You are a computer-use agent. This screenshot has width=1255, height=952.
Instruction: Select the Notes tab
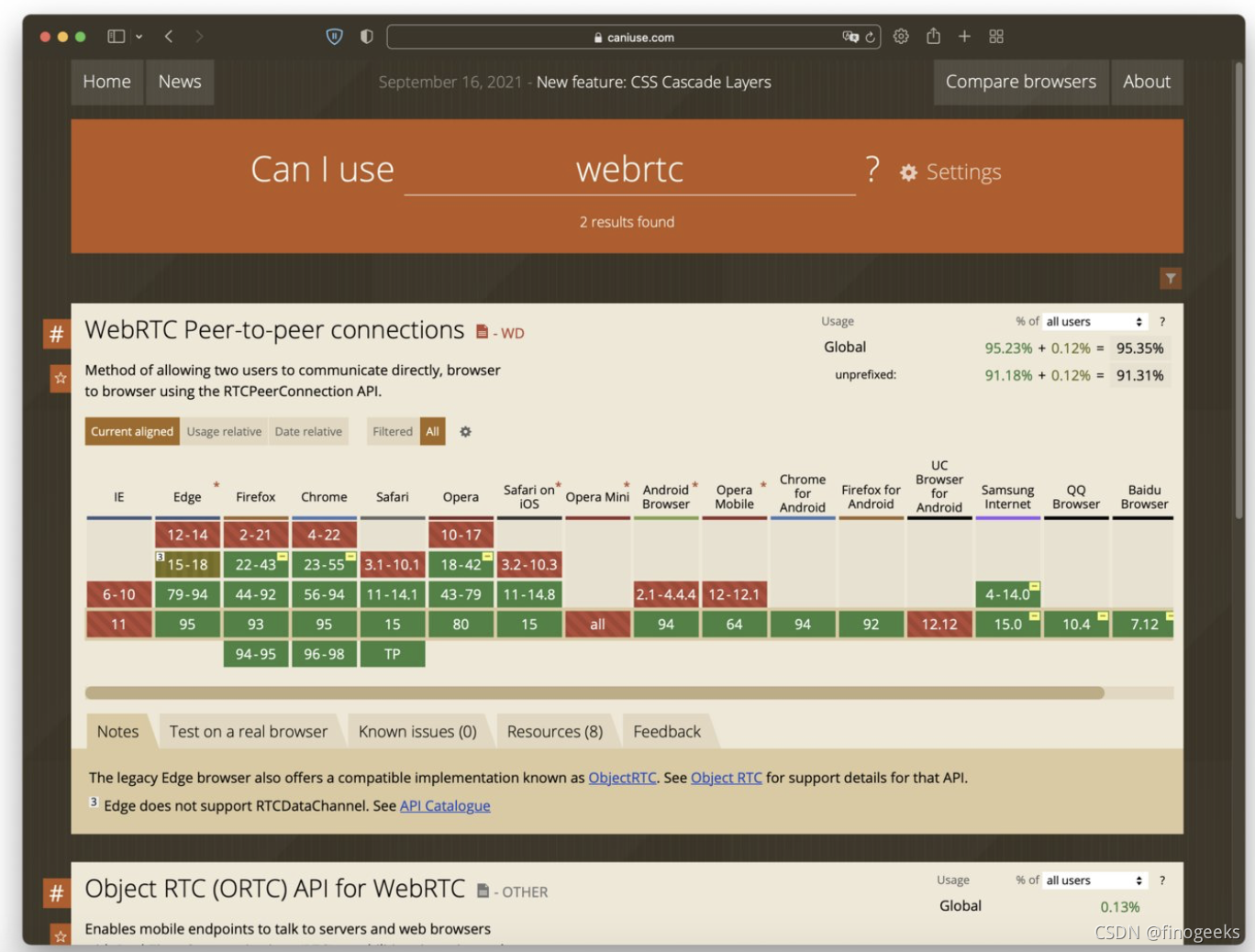click(117, 732)
